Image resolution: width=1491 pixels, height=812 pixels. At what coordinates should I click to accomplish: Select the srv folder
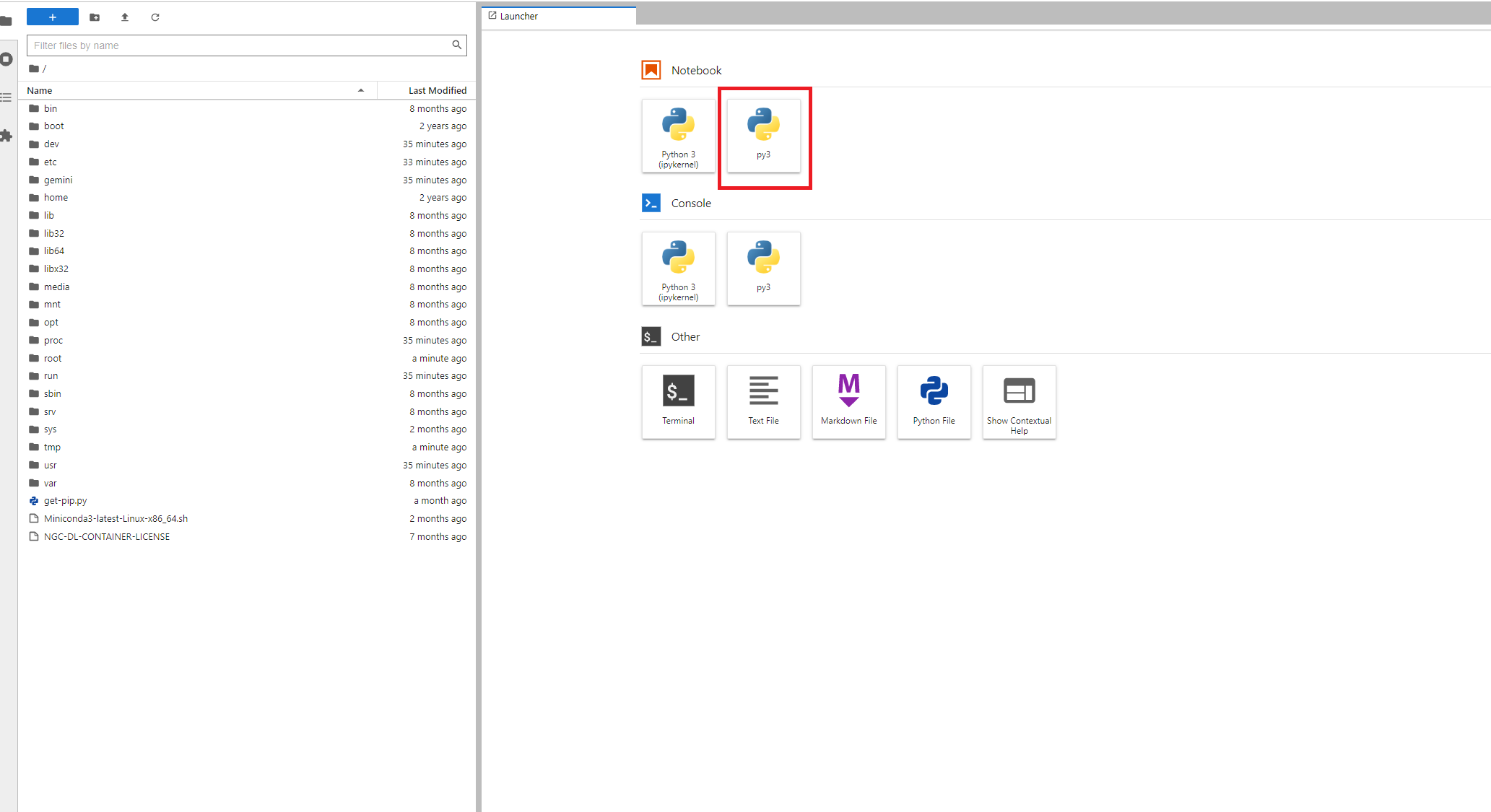click(x=247, y=411)
